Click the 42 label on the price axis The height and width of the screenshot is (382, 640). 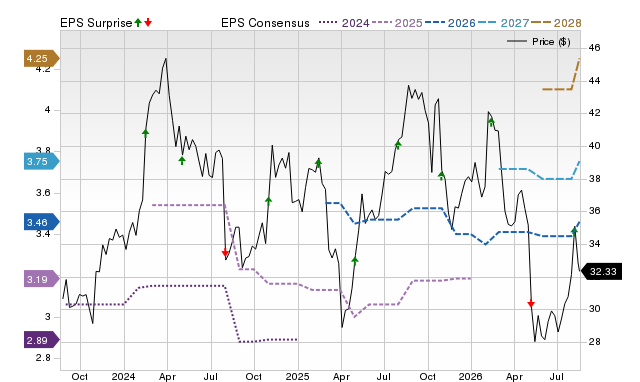pyautogui.click(x=594, y=113)
